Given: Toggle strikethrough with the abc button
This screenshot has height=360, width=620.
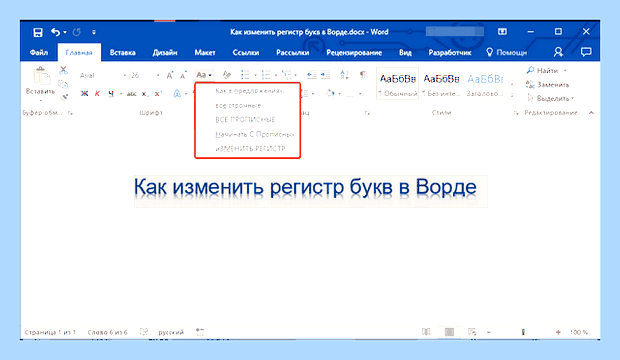Looking at the screenshot, I should pos(131,94).
